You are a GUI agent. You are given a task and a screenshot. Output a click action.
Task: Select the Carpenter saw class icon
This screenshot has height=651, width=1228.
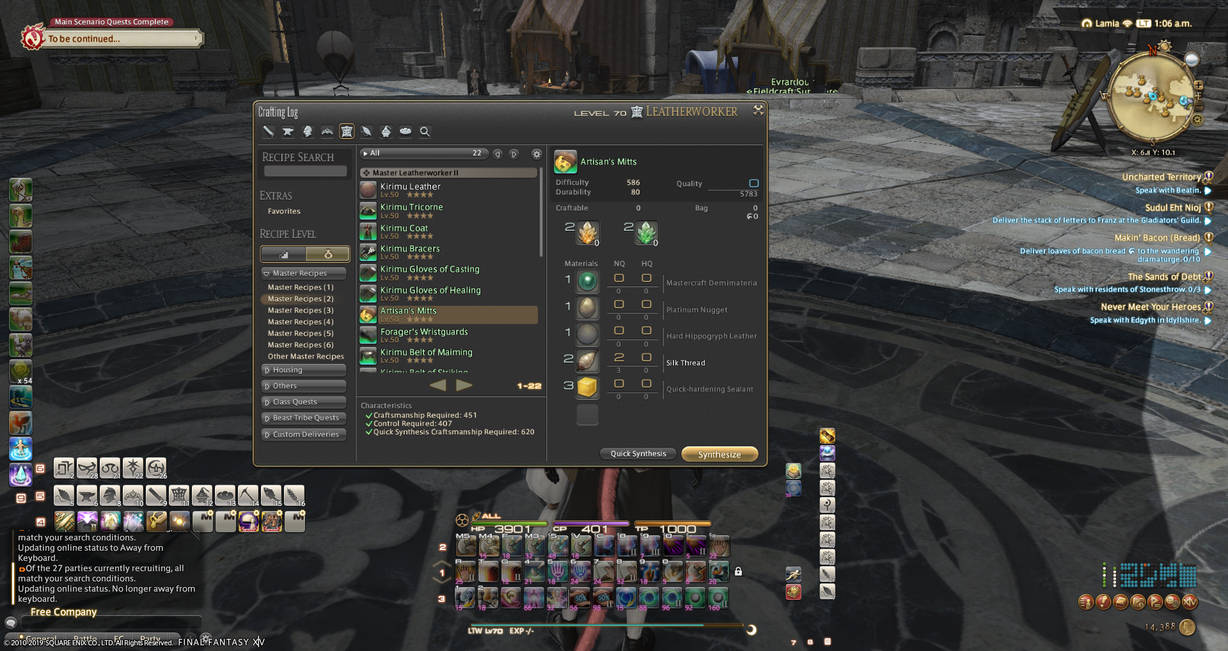click(268, 131)
